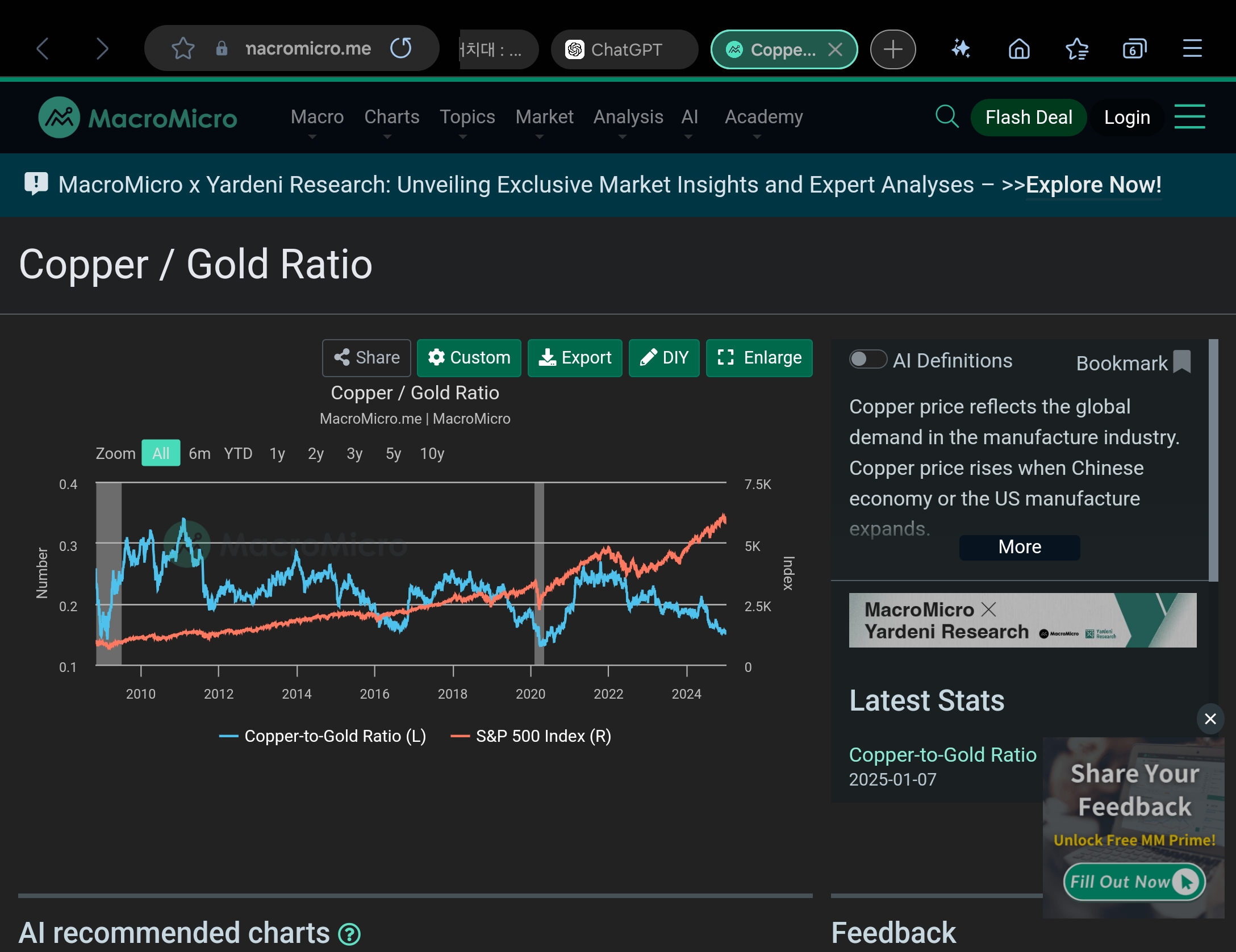Open the site search magnifier
1236x952 pixels.
pyautogui.click(x=947, y=116)
